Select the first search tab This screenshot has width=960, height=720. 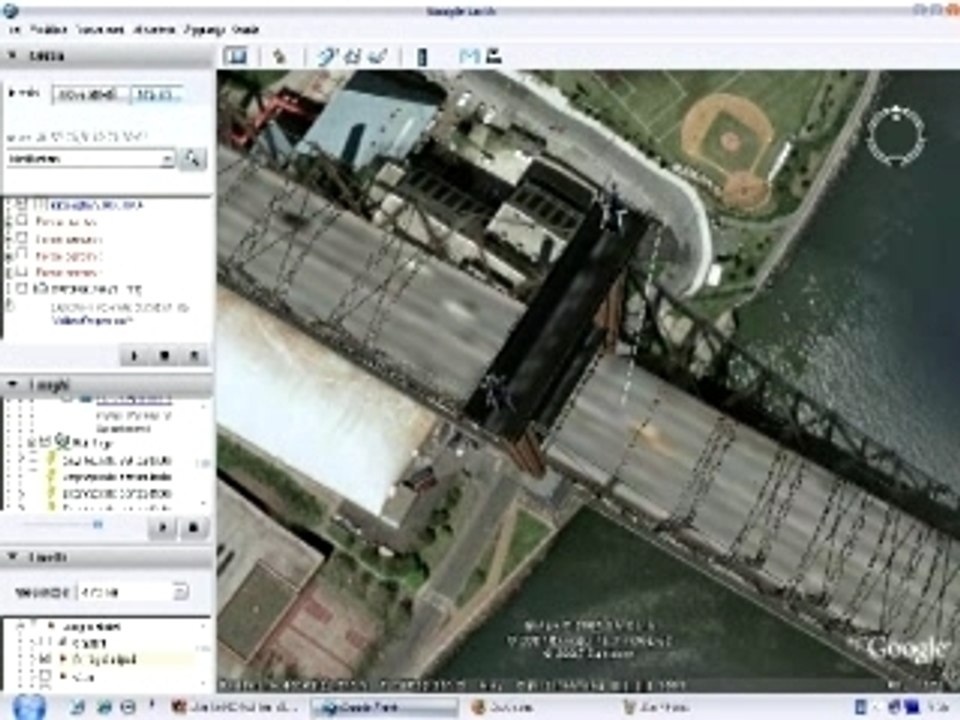[91, 95]
